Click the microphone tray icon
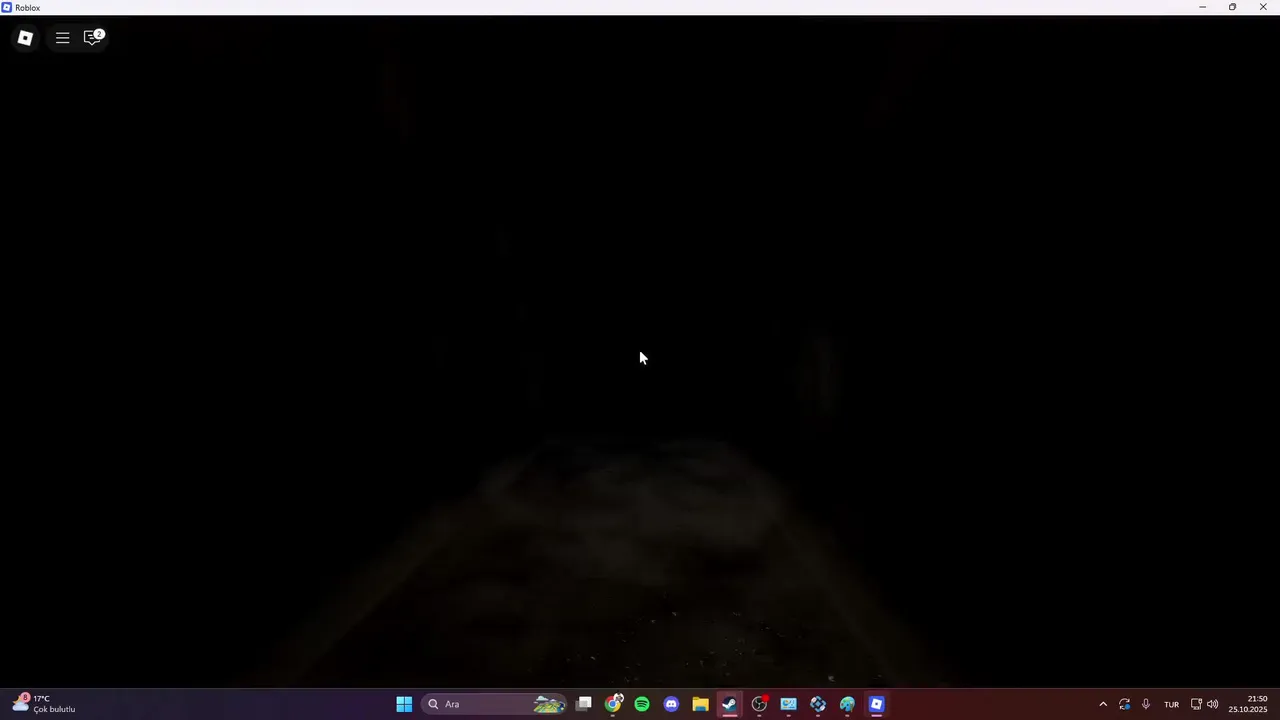 click(x=1146, y=704)
